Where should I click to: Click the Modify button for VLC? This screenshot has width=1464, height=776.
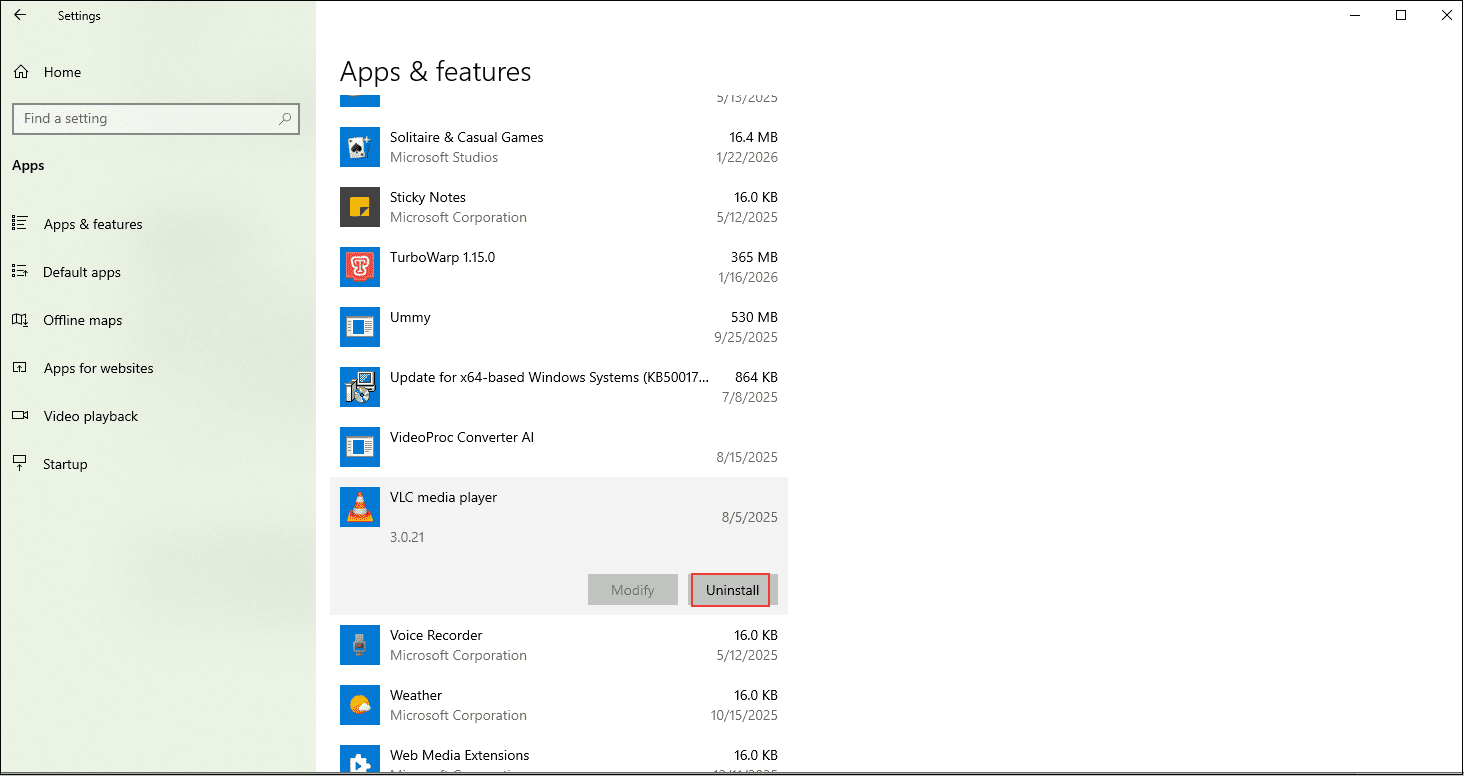pos(632,589)
